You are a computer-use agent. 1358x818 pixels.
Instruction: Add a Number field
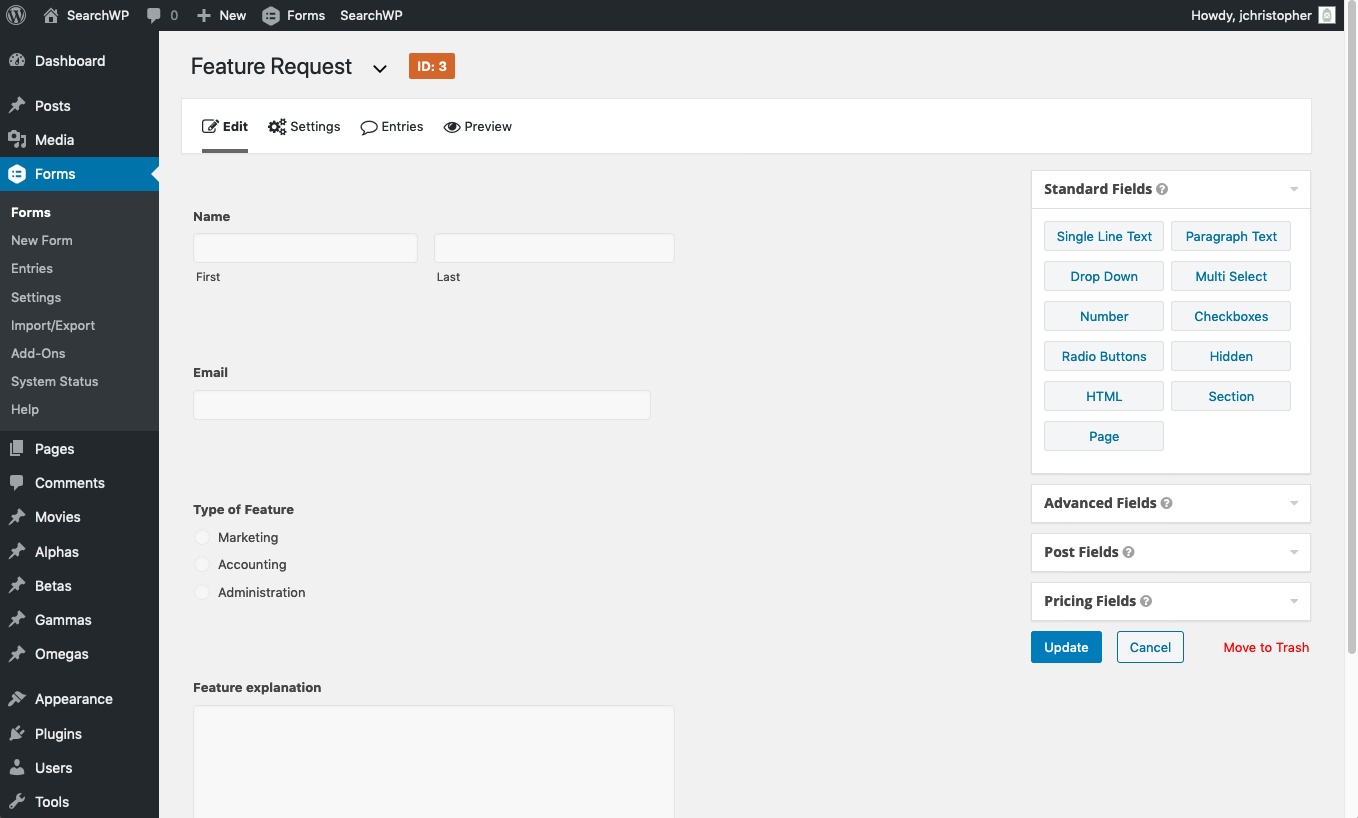click(x=1104, y=316)
